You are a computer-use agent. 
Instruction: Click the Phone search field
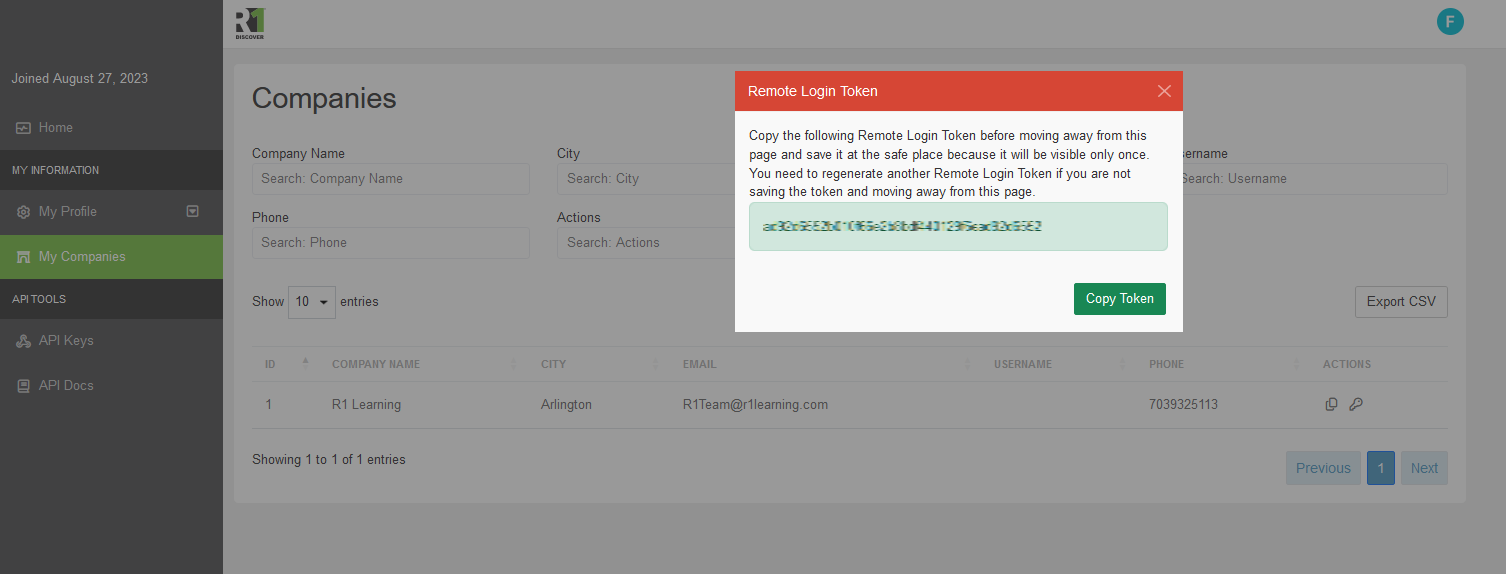coord(390,243)
